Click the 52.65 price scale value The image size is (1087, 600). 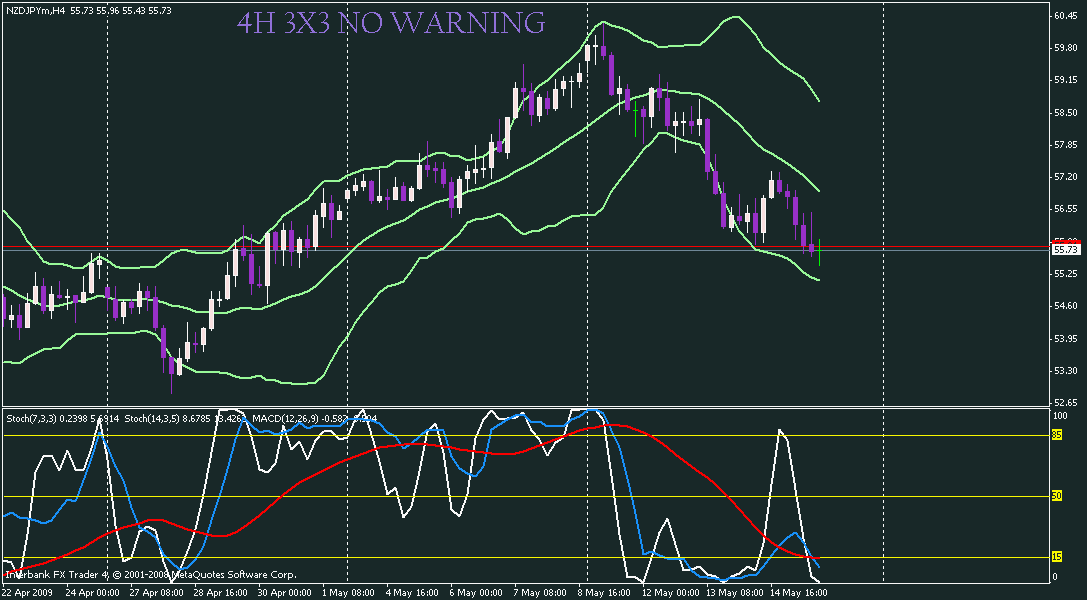pyautogui.click(x=1065, y=403)
